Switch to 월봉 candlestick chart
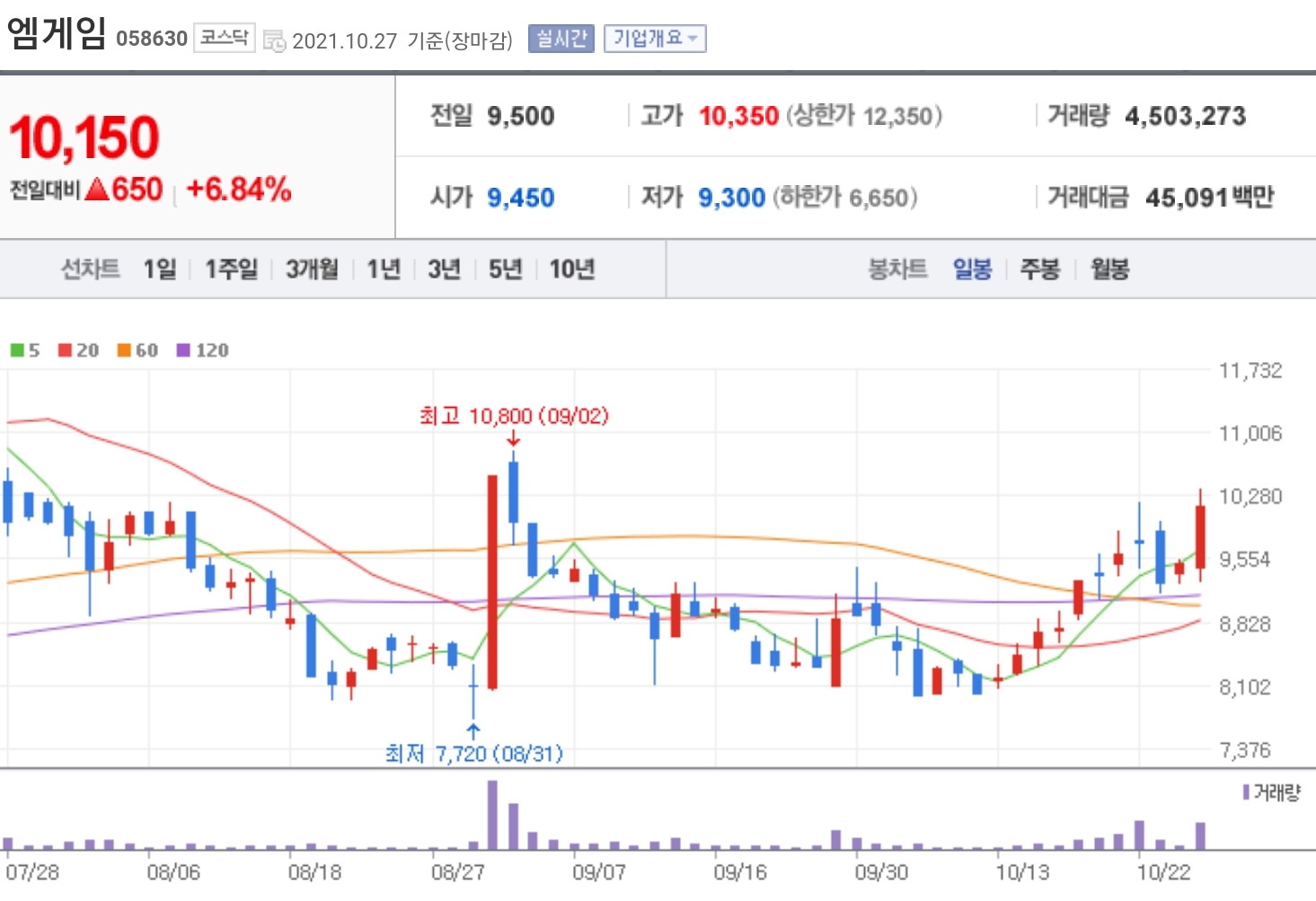The height and width of the screenshot is (901, 1316). click(1109, 269)
